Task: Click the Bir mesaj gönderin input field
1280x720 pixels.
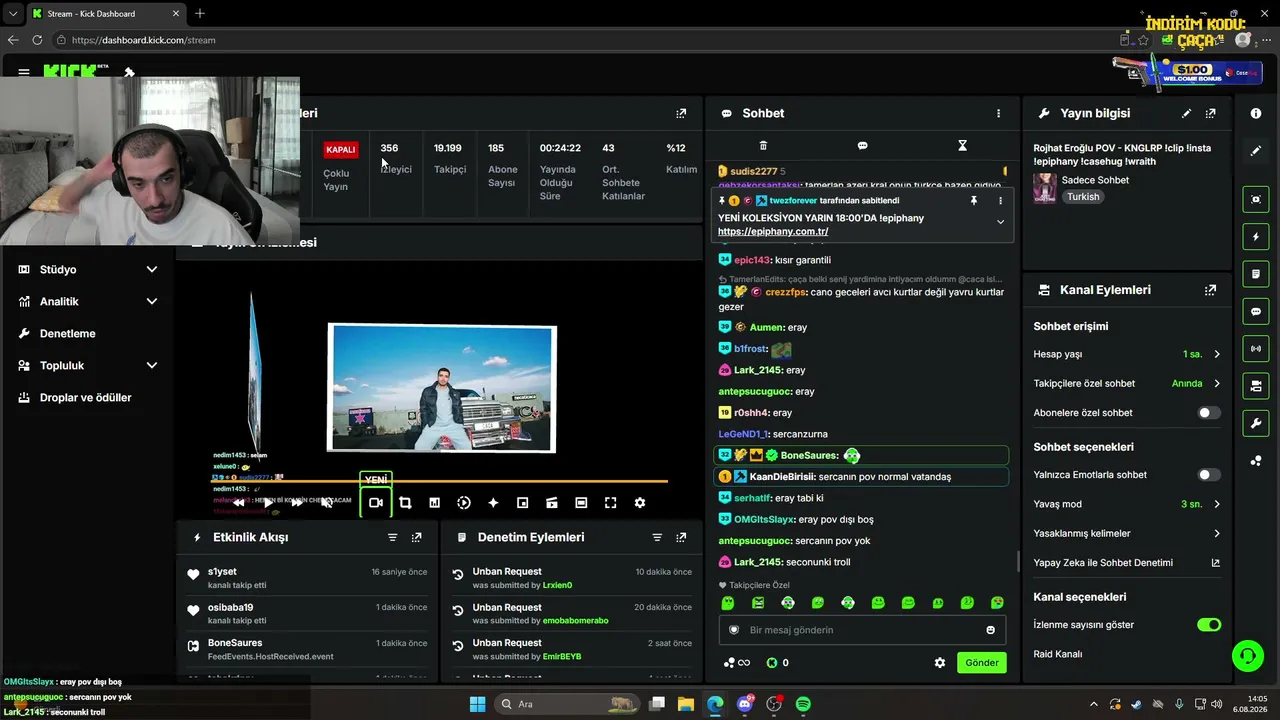Action: [x=862, y=630]
